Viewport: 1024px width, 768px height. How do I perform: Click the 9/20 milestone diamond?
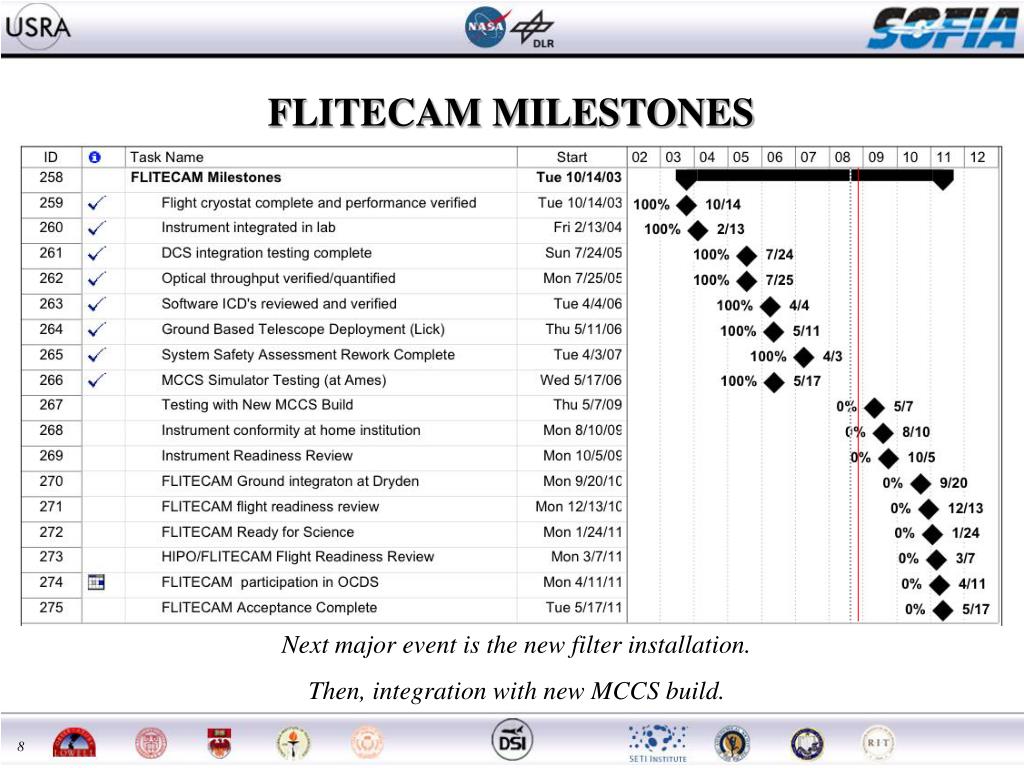pyautogui.click(x=920, y=484)
